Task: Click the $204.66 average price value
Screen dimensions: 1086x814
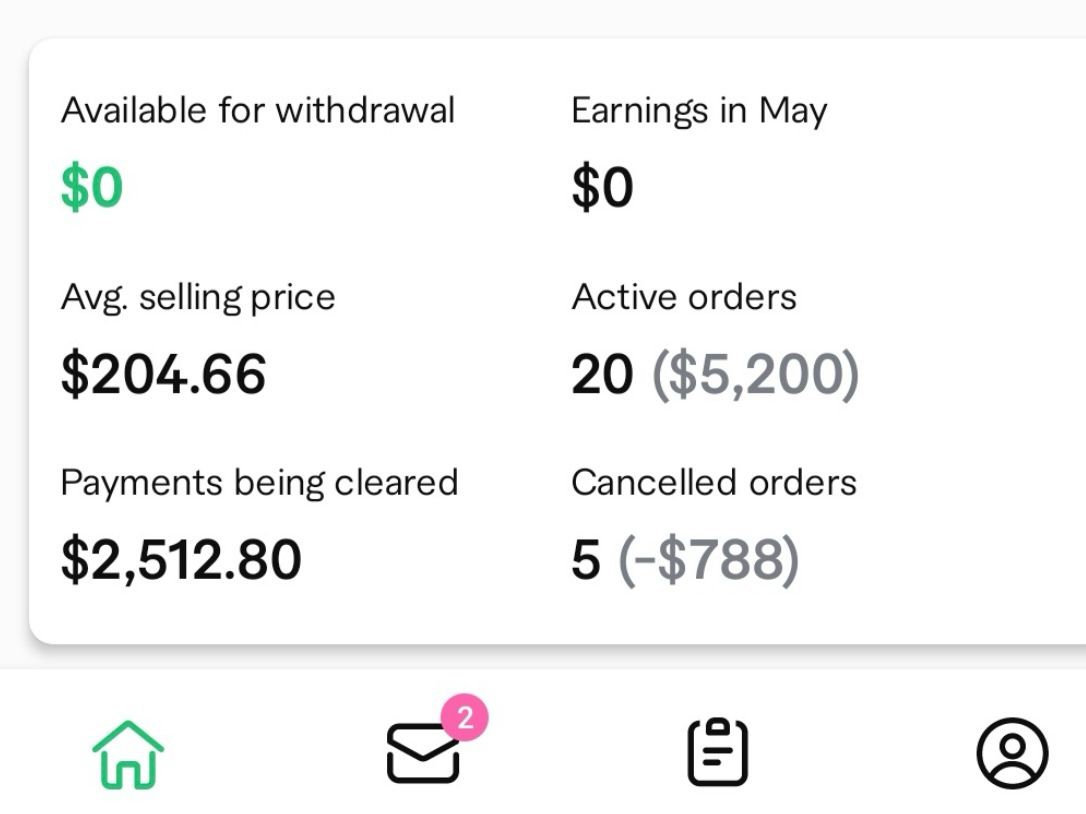Action: point(164,373)
